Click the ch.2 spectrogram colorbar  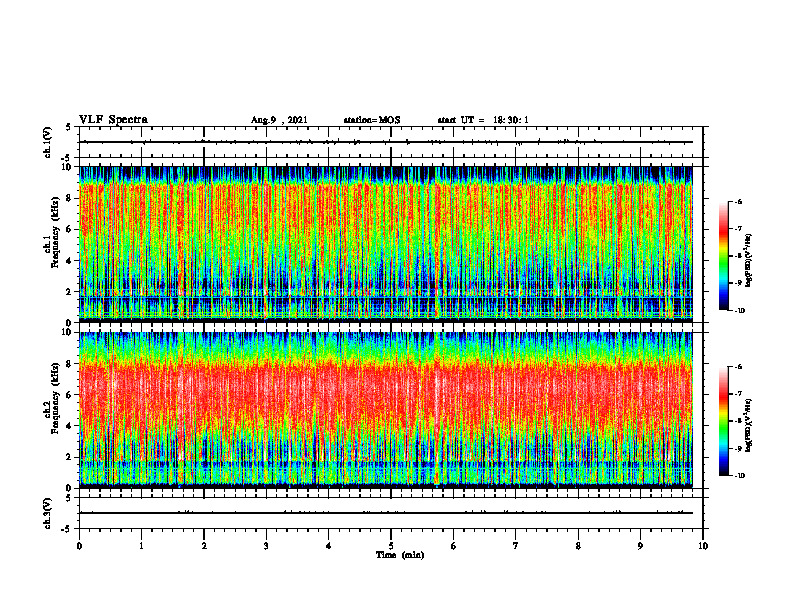(x=723, y=421)
